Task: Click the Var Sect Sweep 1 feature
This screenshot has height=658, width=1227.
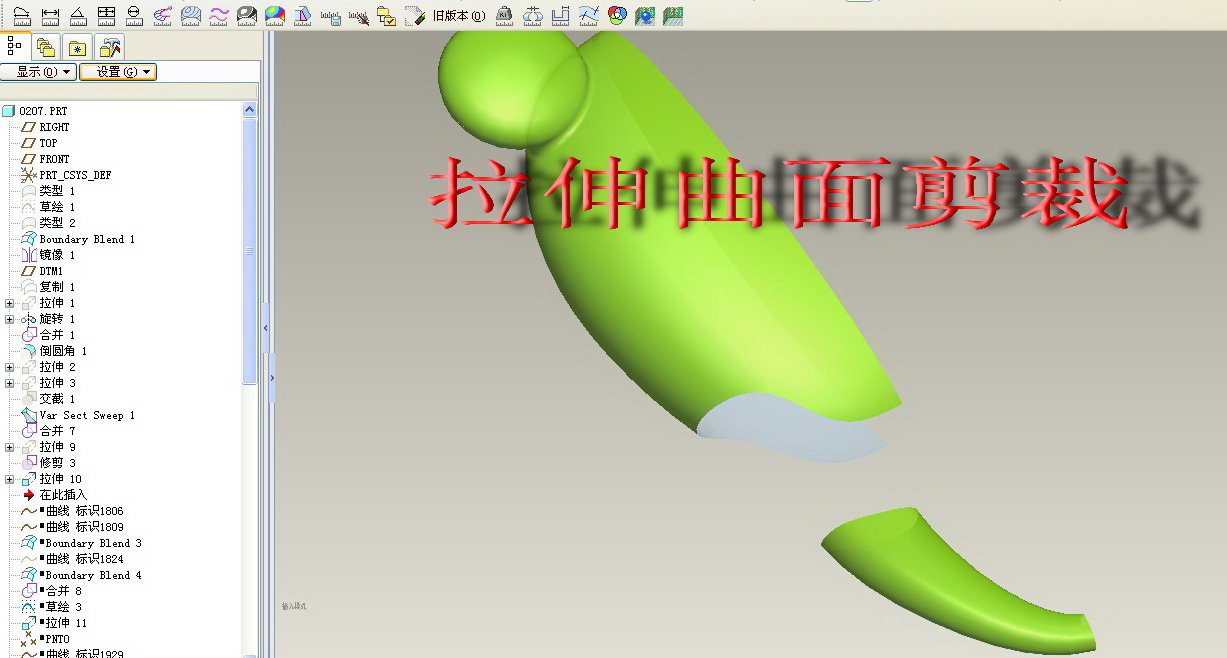Action: click(86, 415)
